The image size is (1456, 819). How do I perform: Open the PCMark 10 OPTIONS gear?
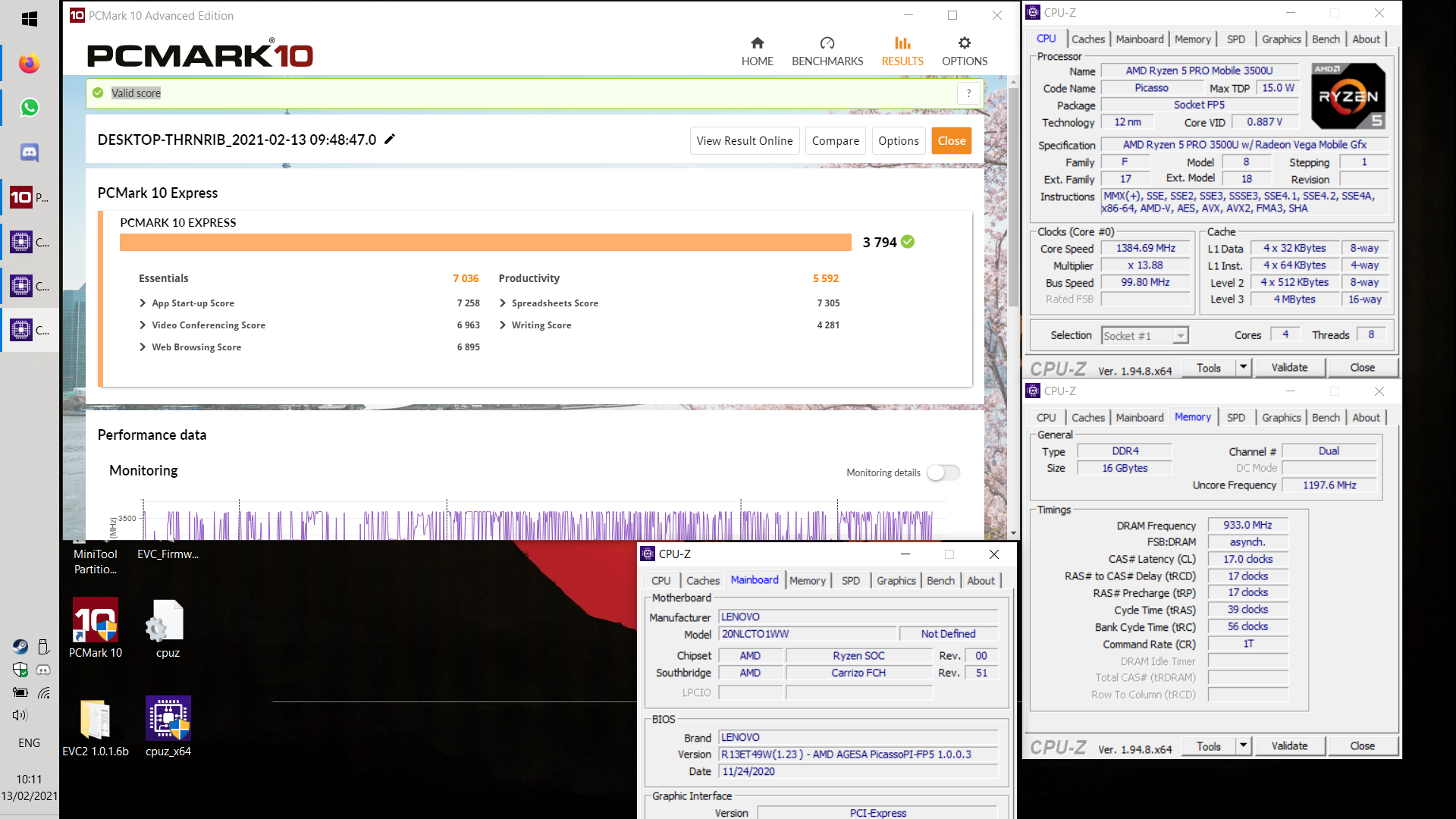click(965, 52)
